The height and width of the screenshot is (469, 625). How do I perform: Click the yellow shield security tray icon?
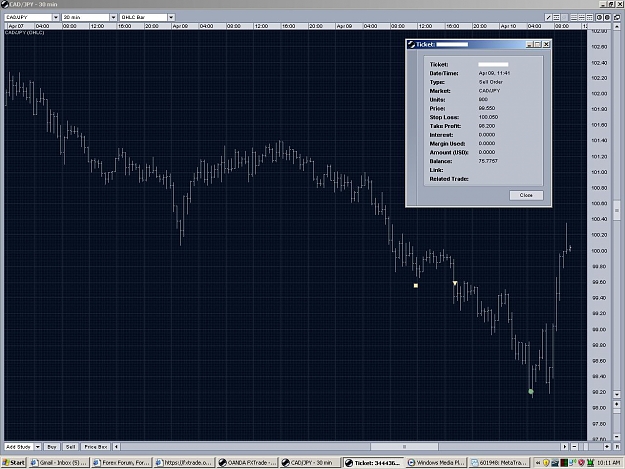click(x=546, y=463)
